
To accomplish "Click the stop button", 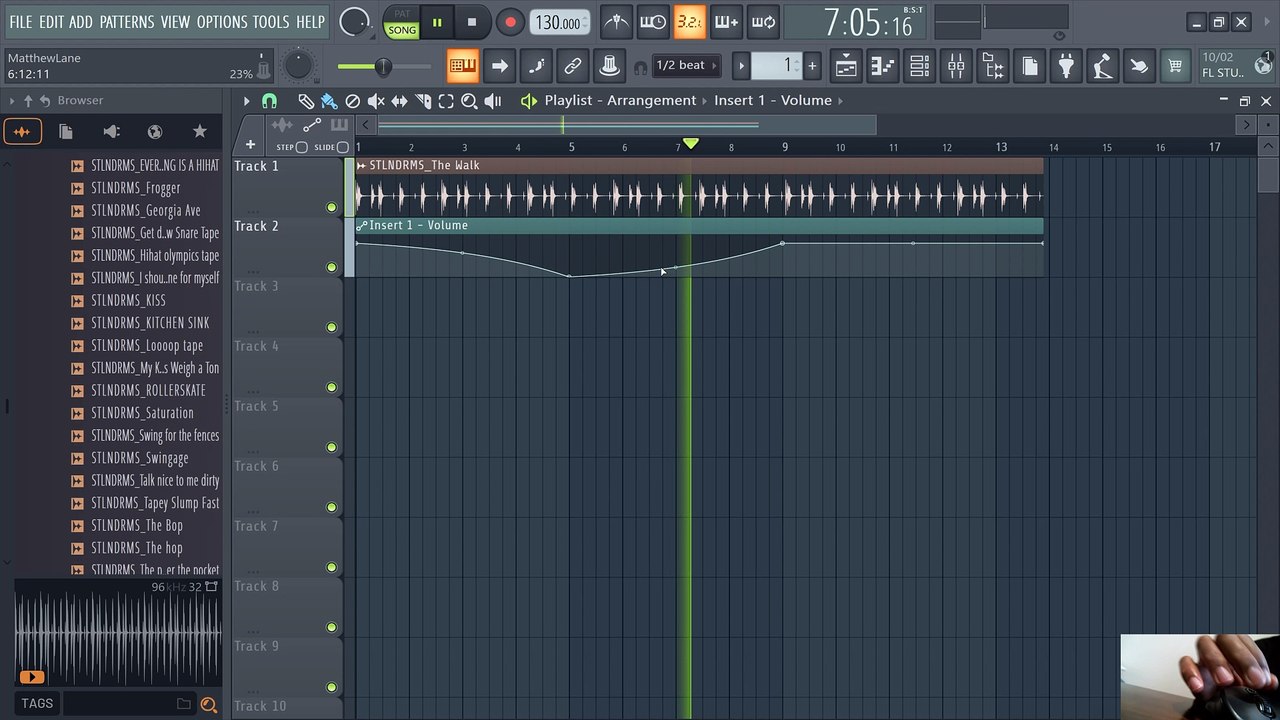I will pos(472,22).
